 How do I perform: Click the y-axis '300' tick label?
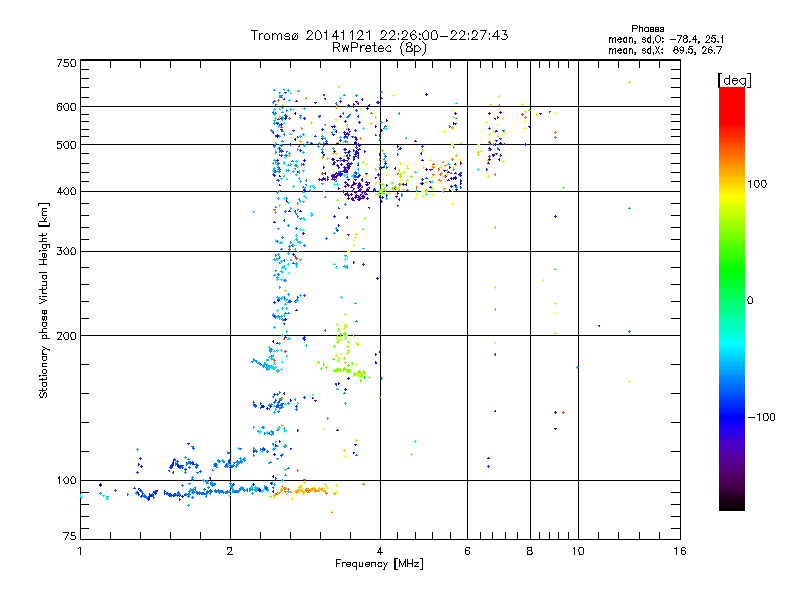pos(67,252)
